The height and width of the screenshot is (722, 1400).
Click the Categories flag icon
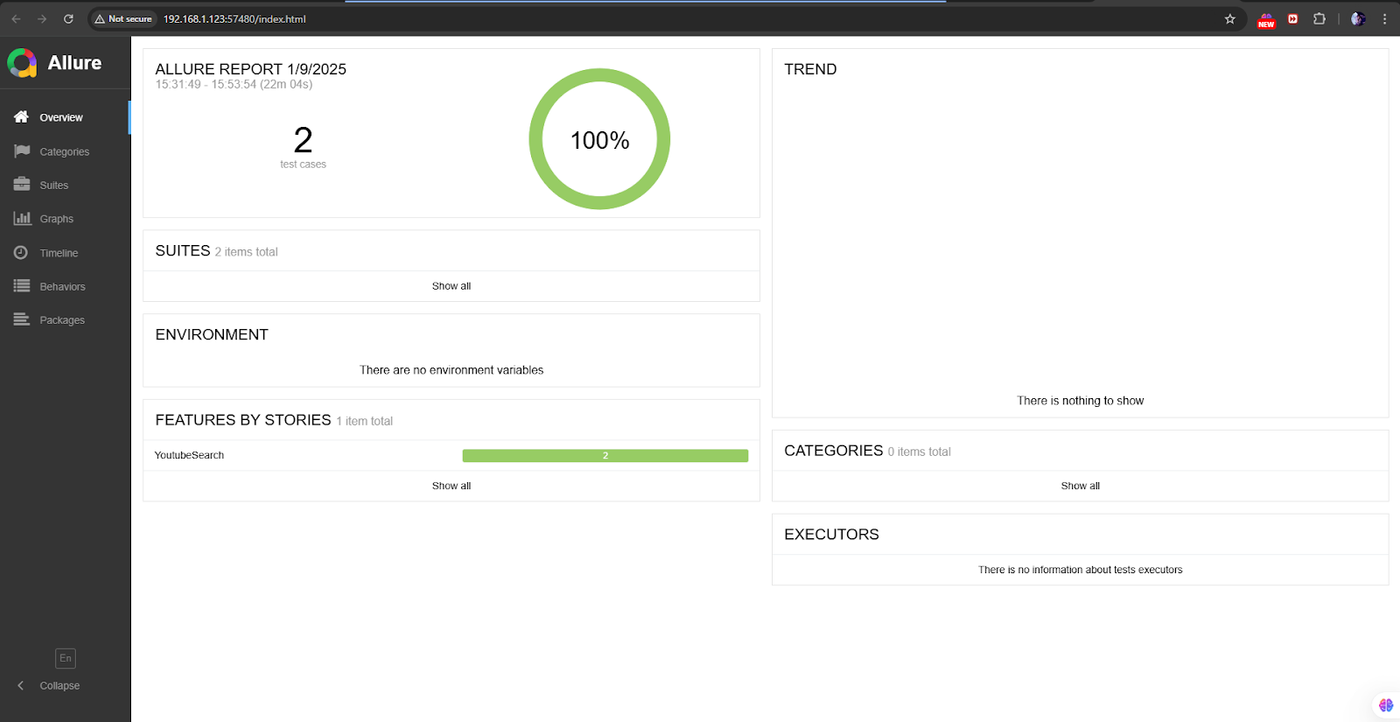[x=21, y=151]
